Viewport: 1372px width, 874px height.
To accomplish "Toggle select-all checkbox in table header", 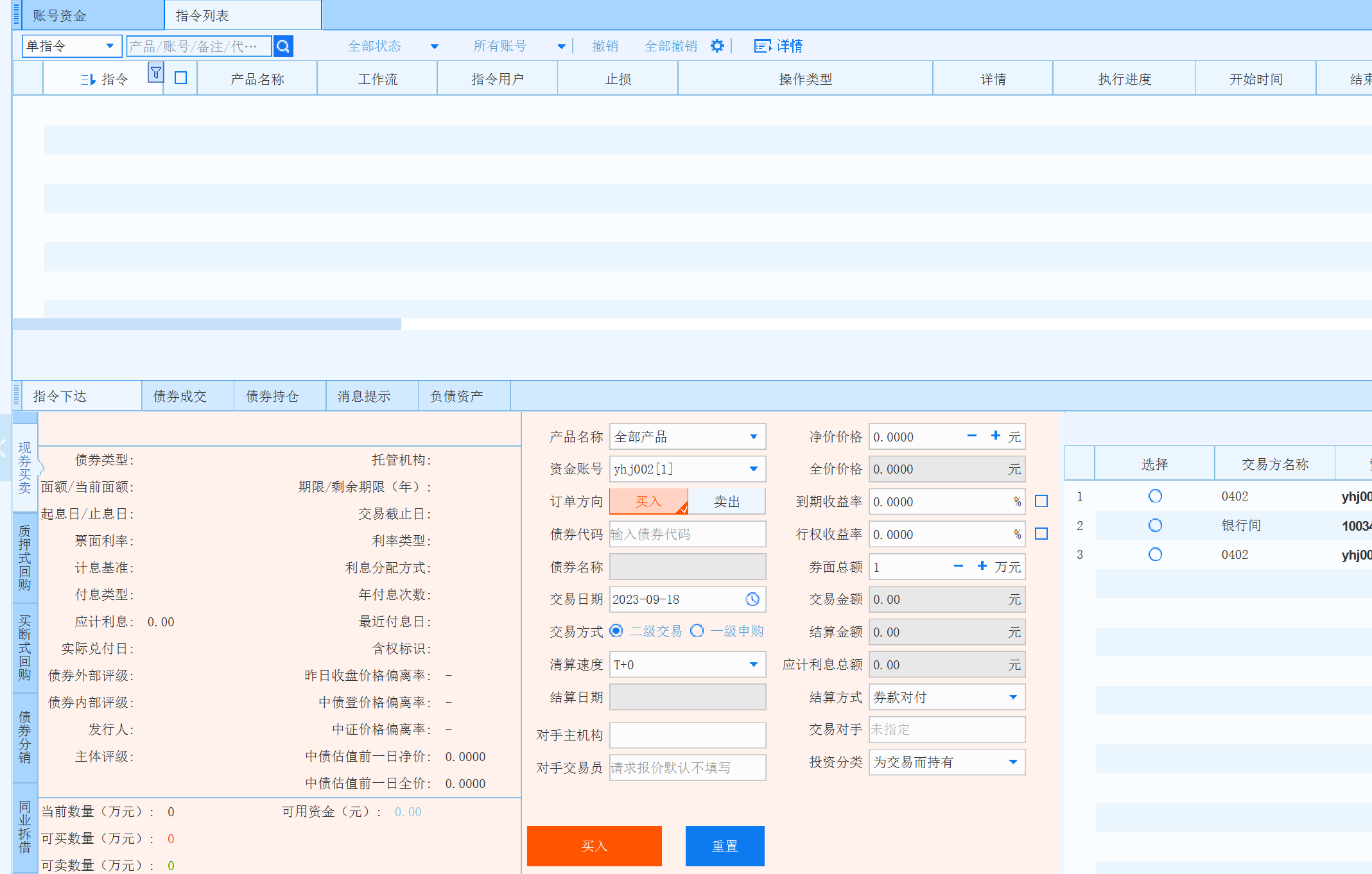I will coord(181,78).
